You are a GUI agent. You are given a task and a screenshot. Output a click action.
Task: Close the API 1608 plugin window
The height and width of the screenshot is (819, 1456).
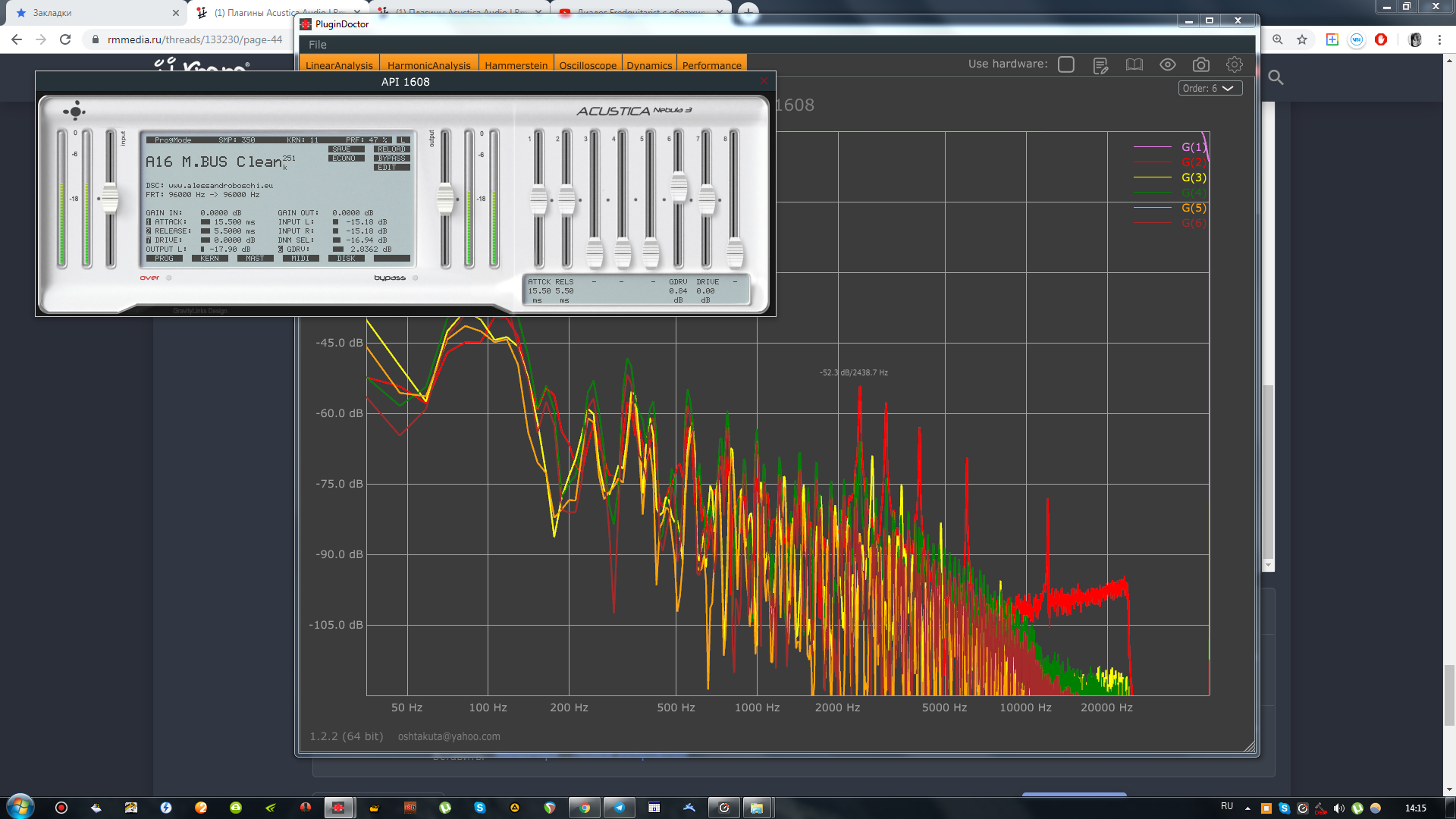pos(764,81)
